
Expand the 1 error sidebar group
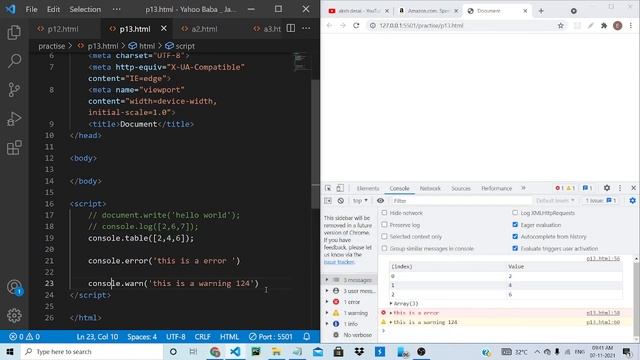tap(327, 302)
